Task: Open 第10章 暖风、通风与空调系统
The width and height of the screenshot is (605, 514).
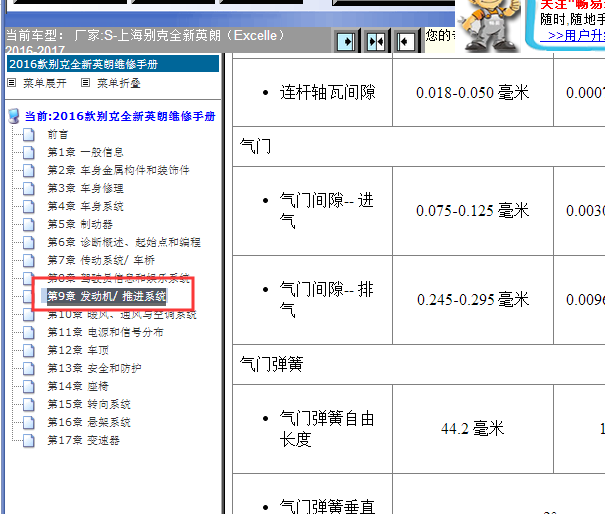Action: 122,315
